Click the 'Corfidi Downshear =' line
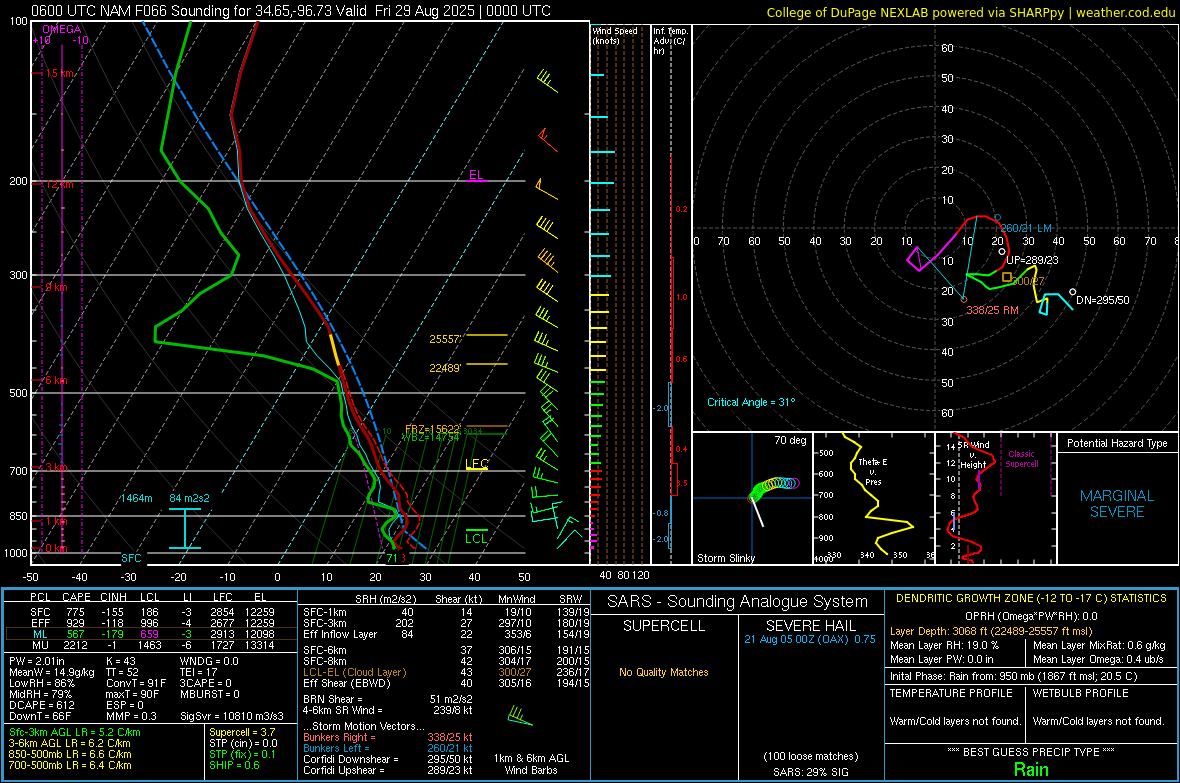 [388, 760]
